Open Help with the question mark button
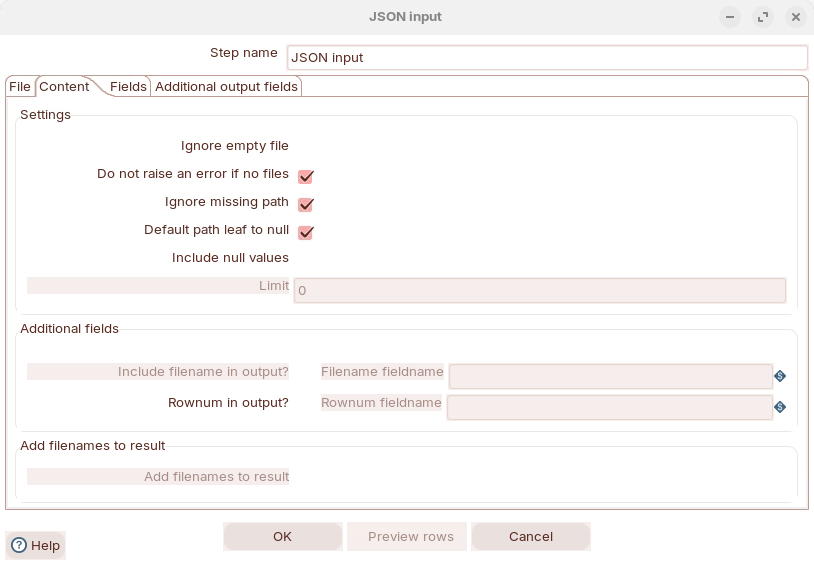The width and height of the screenshot is (814, 565). pos(35,545)
